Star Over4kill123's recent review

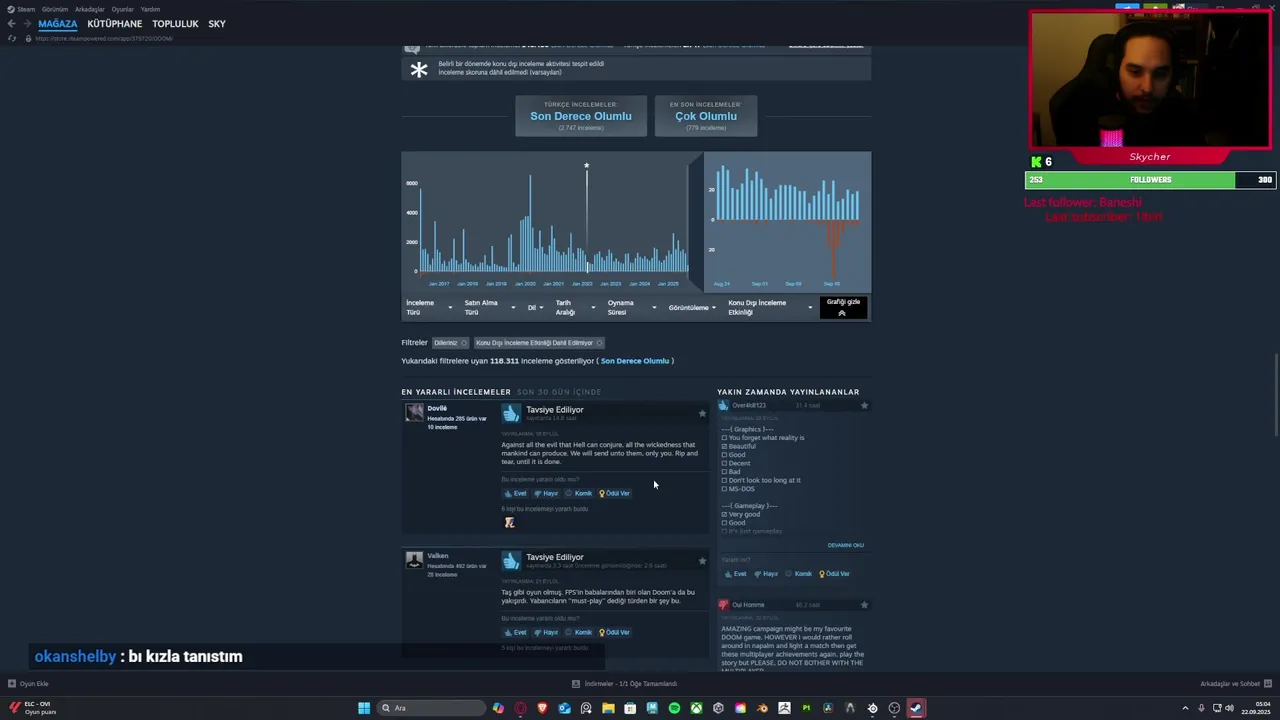click(864, 405)
